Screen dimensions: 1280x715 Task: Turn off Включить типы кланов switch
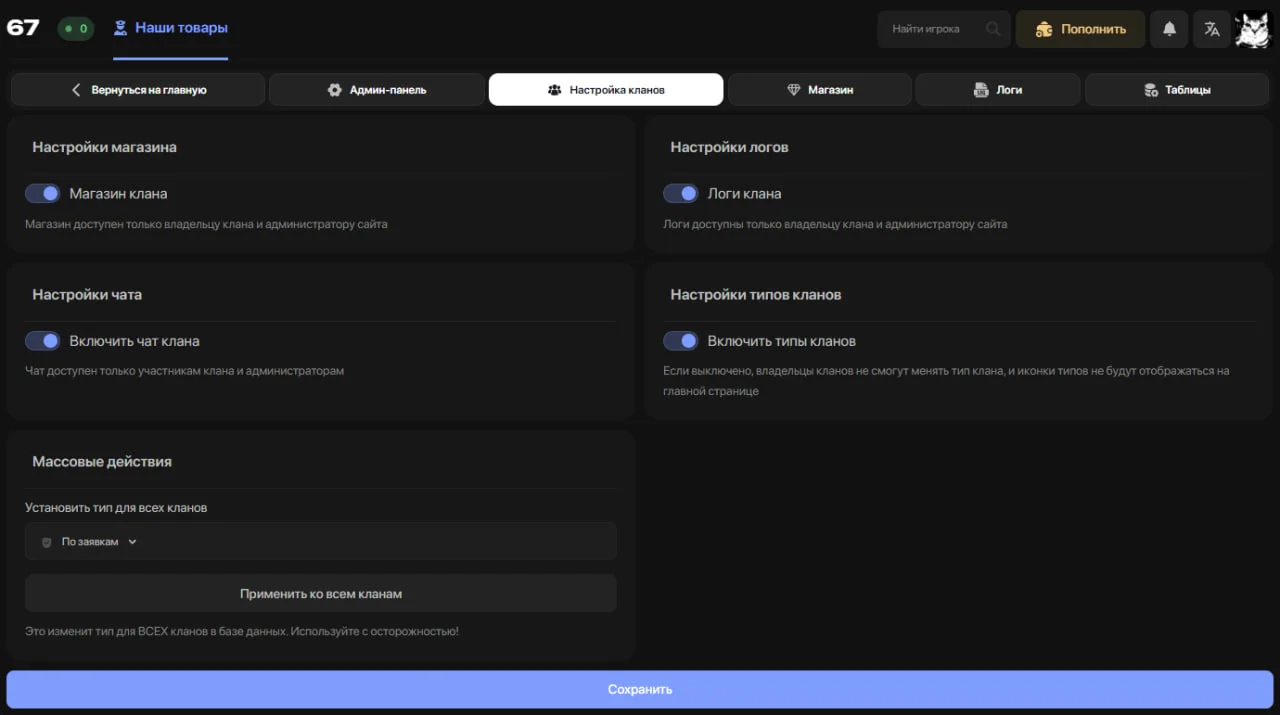(681, 341)
